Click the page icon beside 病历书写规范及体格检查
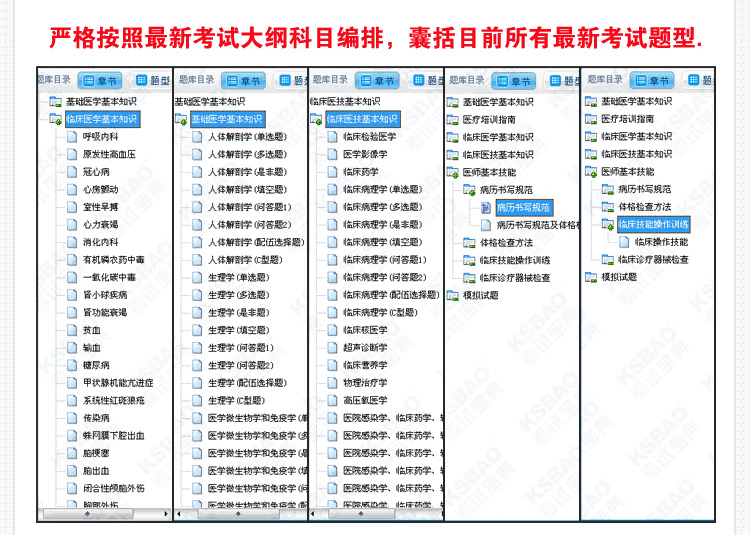 [x=486, y=225]
